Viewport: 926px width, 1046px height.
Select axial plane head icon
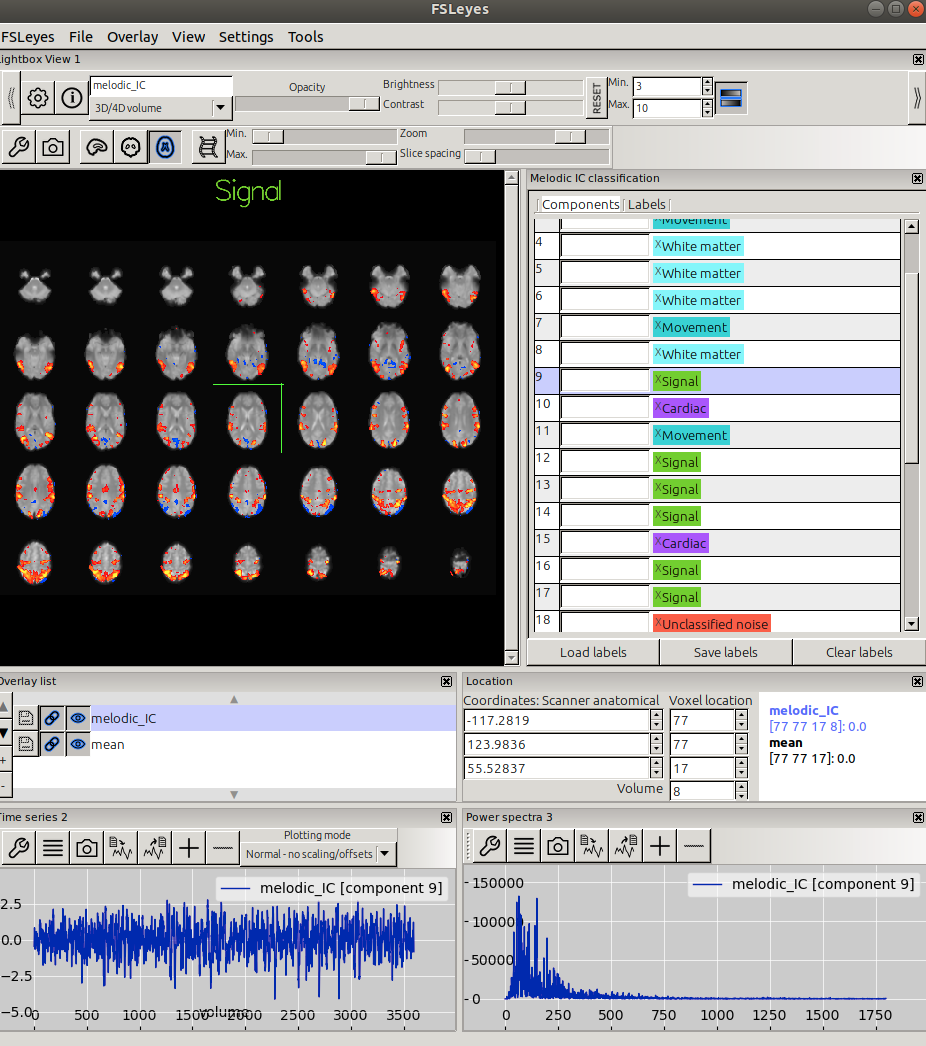(x=165, y=147)
